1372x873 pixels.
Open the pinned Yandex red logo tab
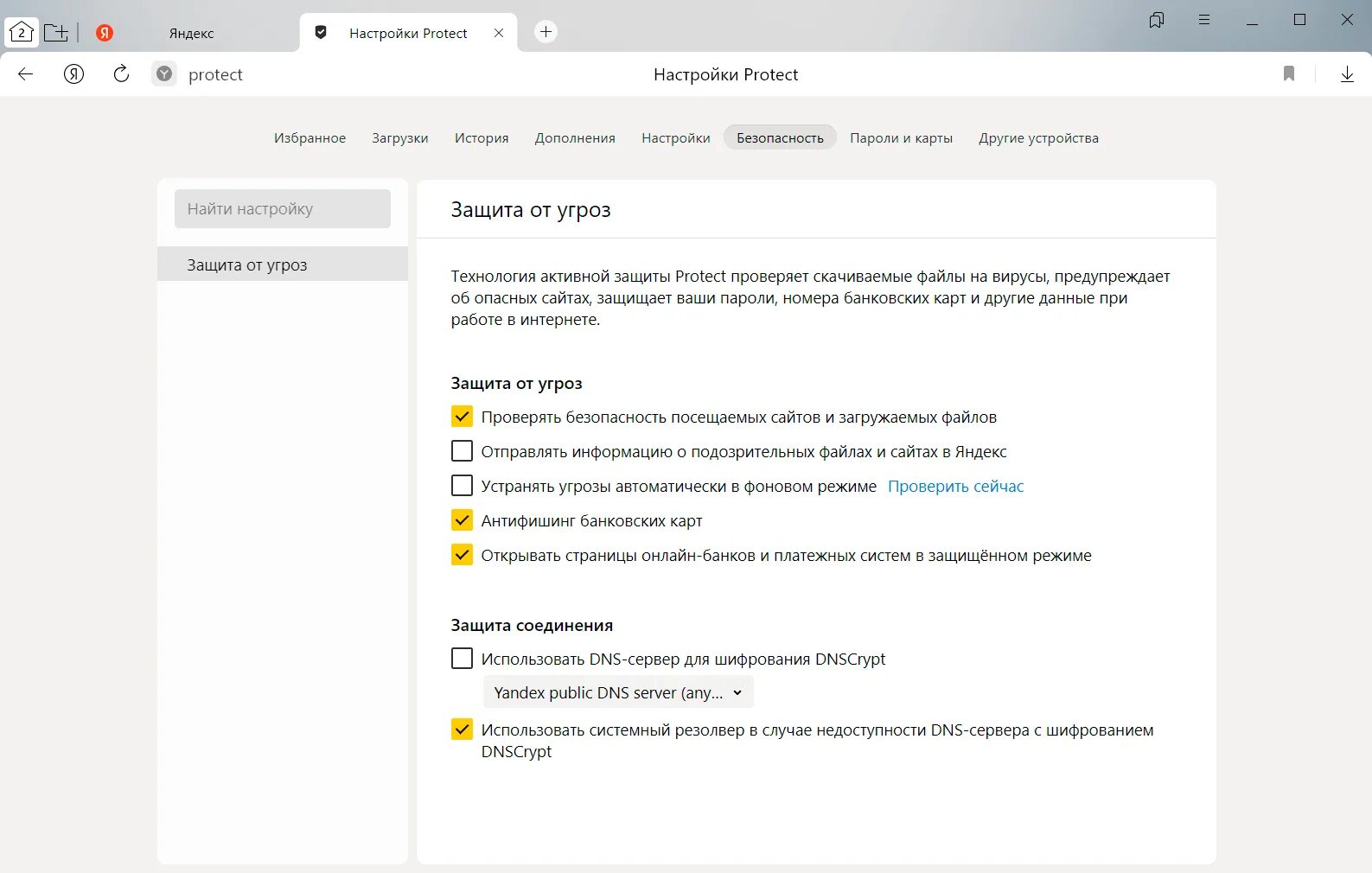tap(105, 33)
